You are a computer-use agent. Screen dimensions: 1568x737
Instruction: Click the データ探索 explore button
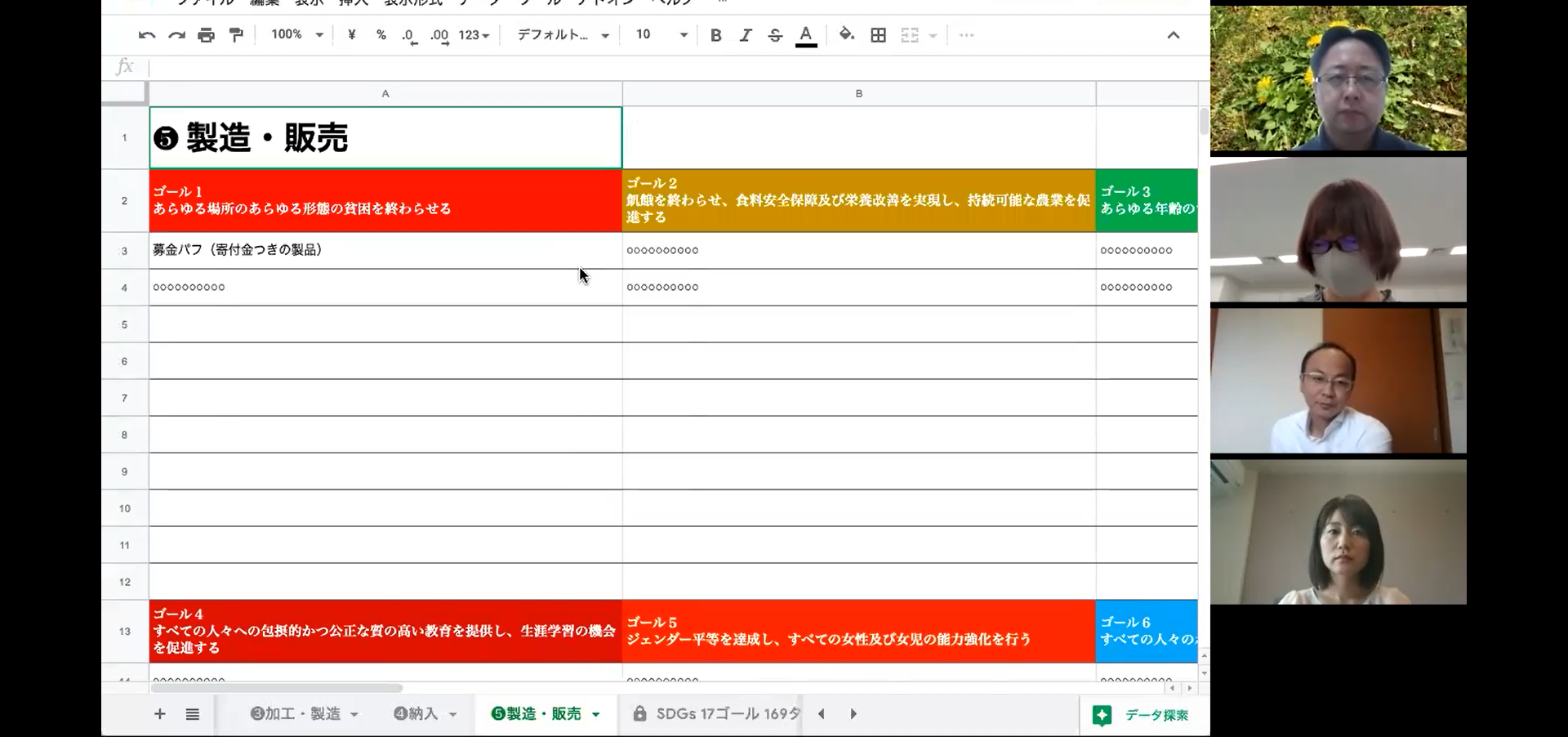pyautogui.click(x=1142, y=716)
